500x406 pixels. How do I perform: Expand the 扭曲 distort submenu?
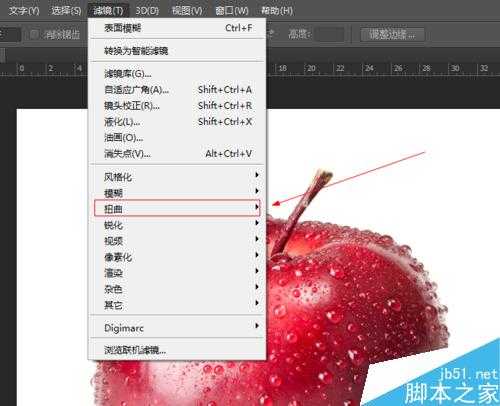tap(177, 208)
